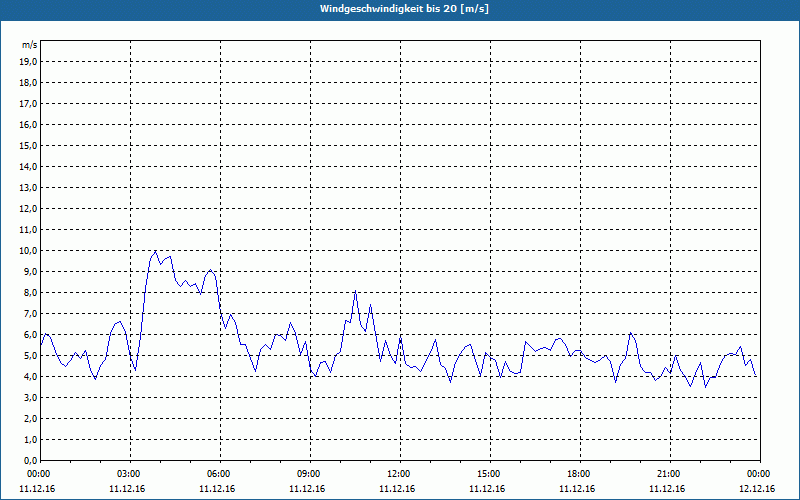Pick the '14,0' y-axis label
800x500 pixels.
click(x=28, y=166)
